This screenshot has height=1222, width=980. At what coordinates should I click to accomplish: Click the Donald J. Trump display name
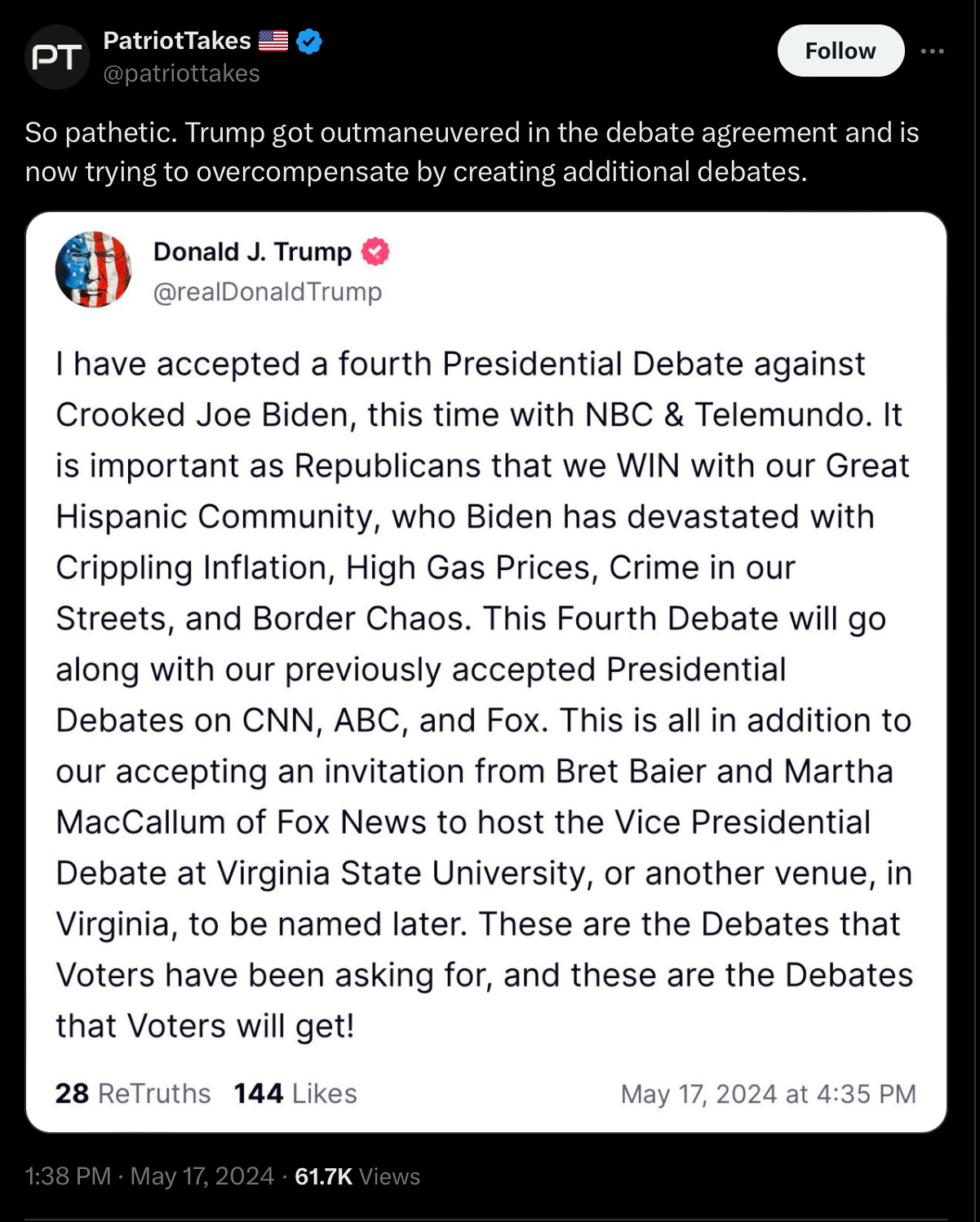click(x=252, y=252)
